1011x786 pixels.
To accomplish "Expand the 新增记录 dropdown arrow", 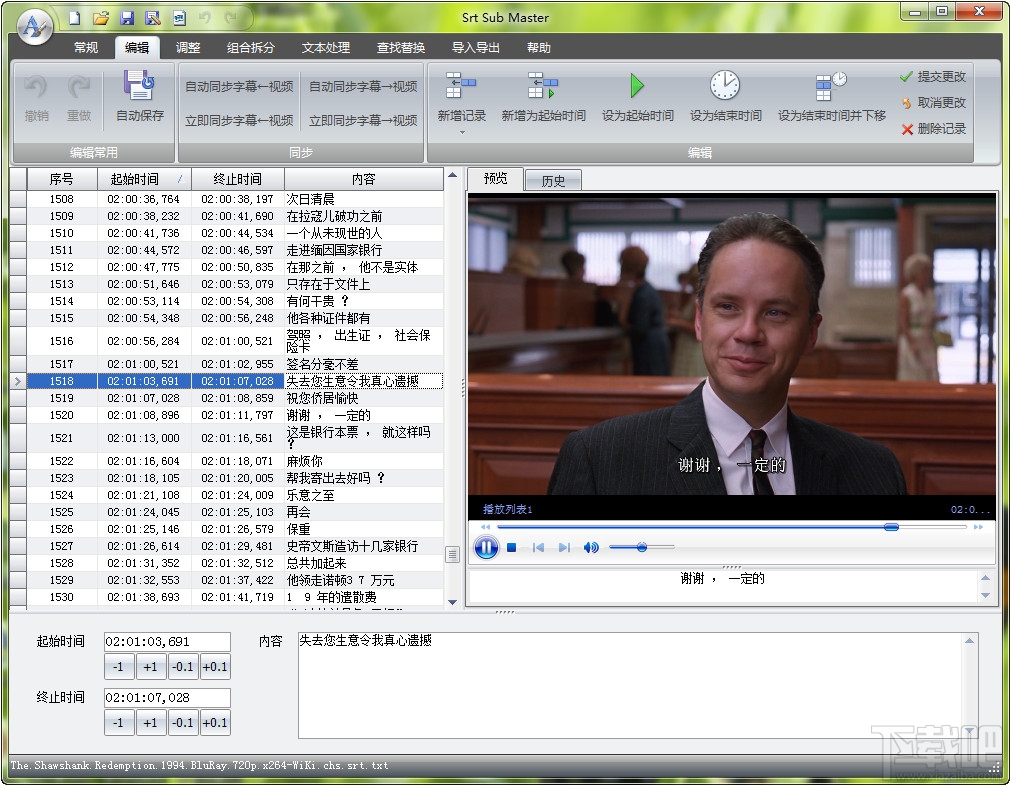I will [x=462, y=133].
